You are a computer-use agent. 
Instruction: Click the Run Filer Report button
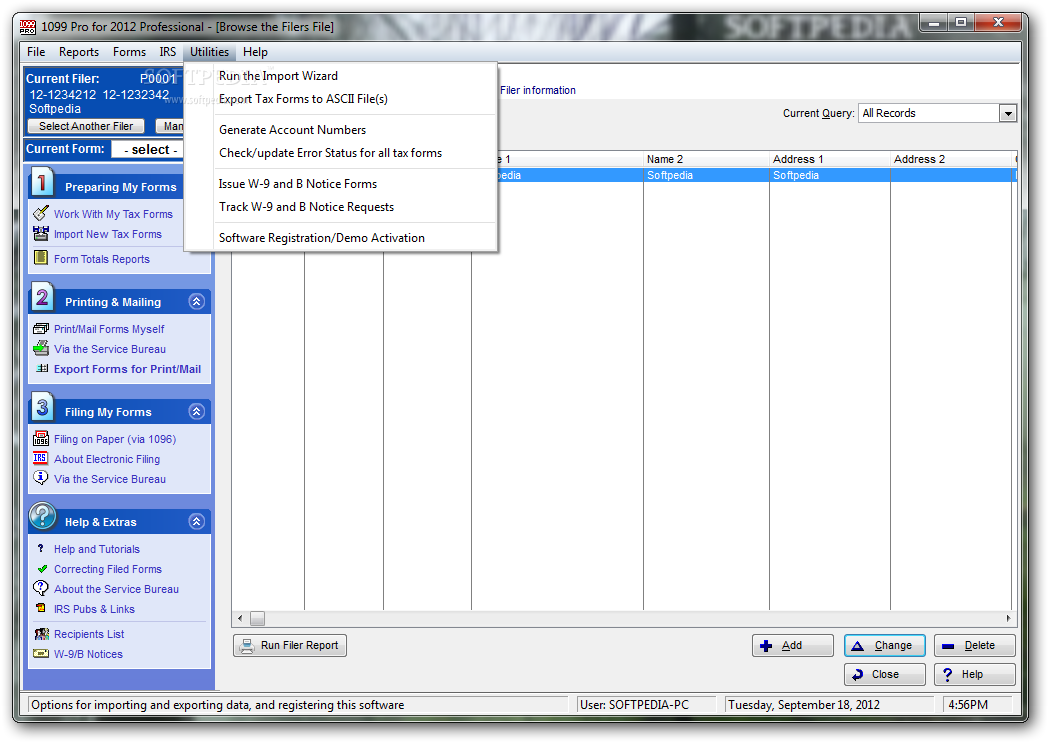[x=290, y=645]
